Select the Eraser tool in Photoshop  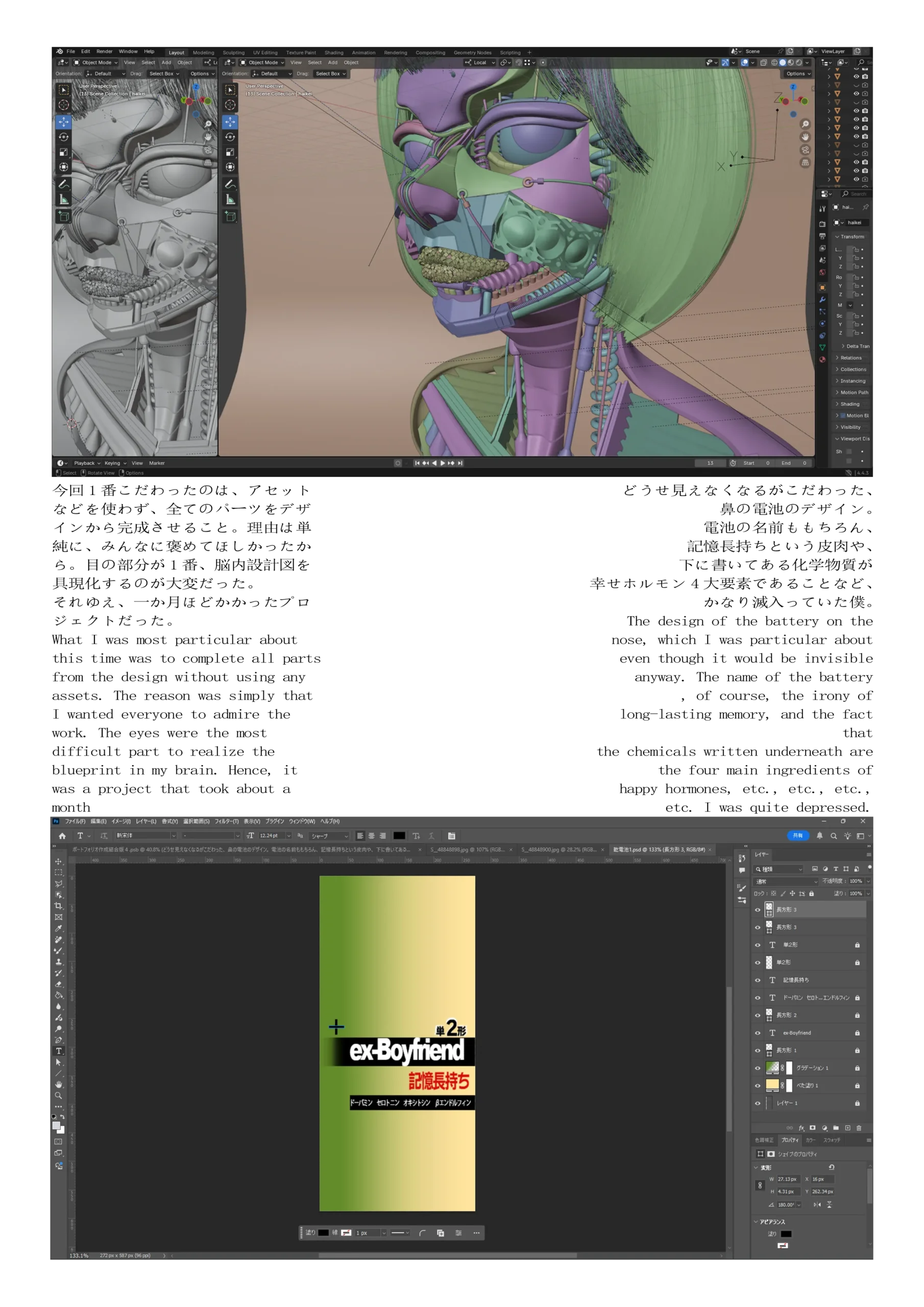pyautogui.click(x=58, y=984)
